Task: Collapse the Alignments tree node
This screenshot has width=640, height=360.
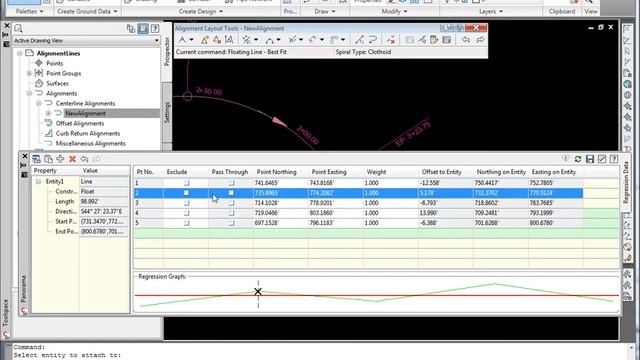Action: [x=29, y=93]
